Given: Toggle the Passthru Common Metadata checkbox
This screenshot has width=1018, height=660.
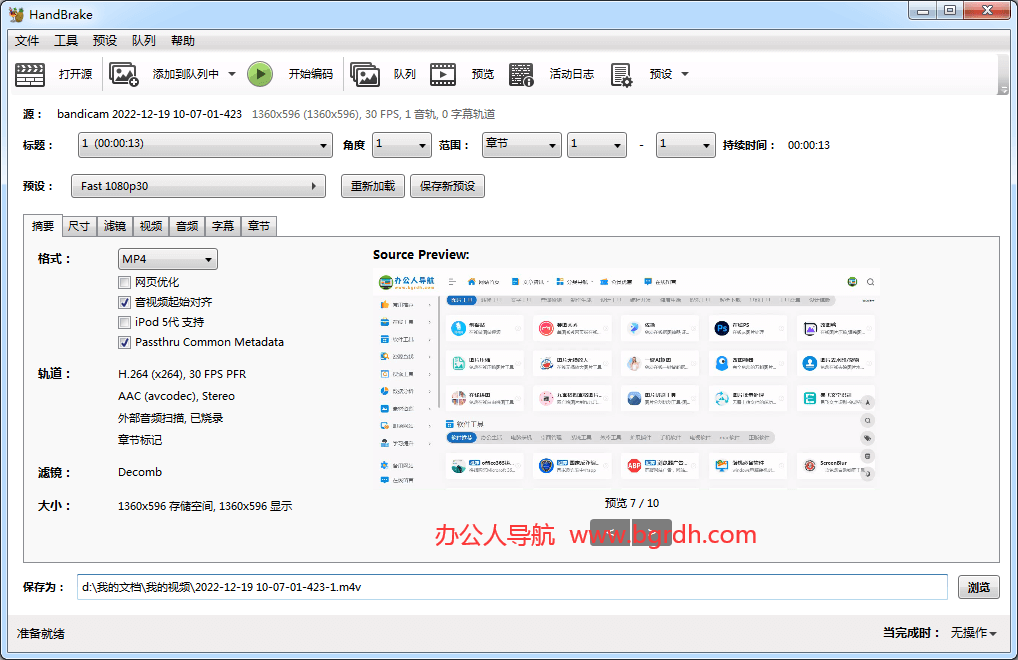Looking at the screenshot, I should [125, 342].
